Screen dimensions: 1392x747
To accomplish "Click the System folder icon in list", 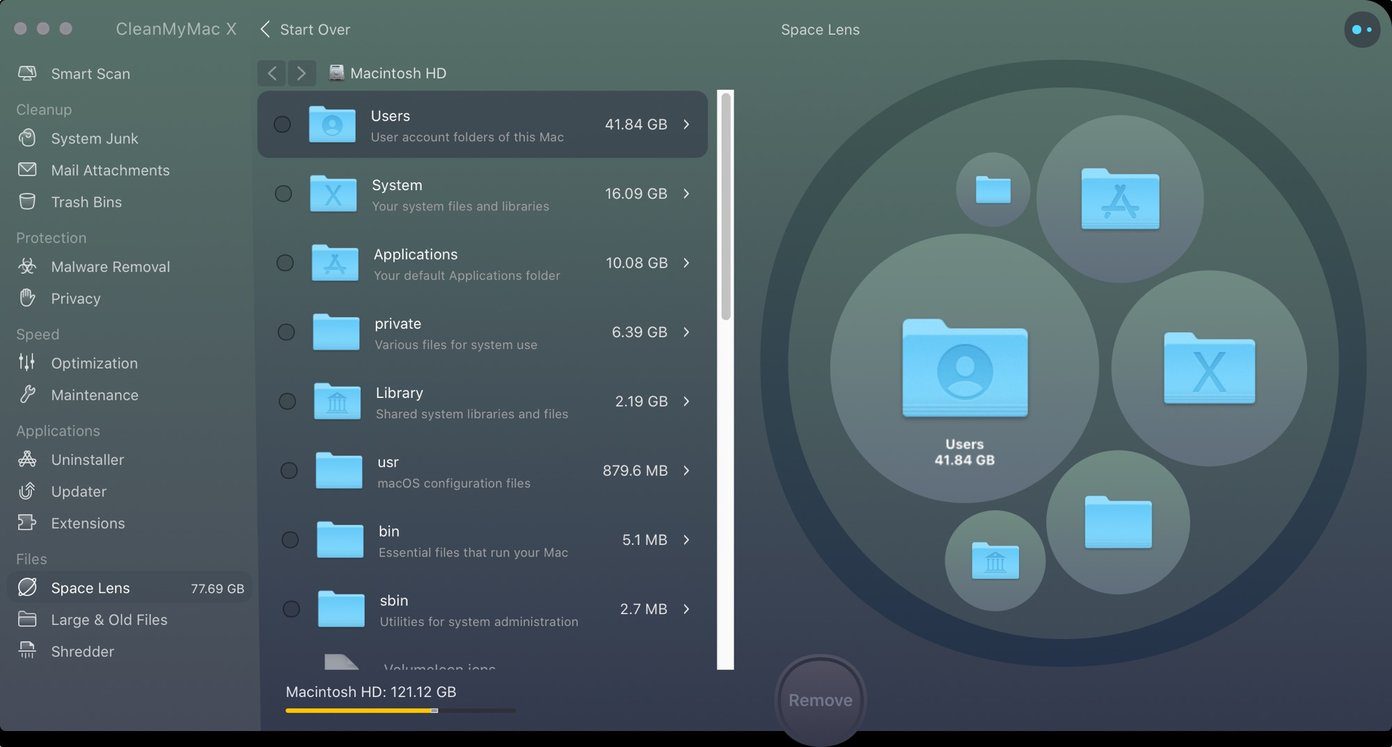I will (x=333, y=193).
